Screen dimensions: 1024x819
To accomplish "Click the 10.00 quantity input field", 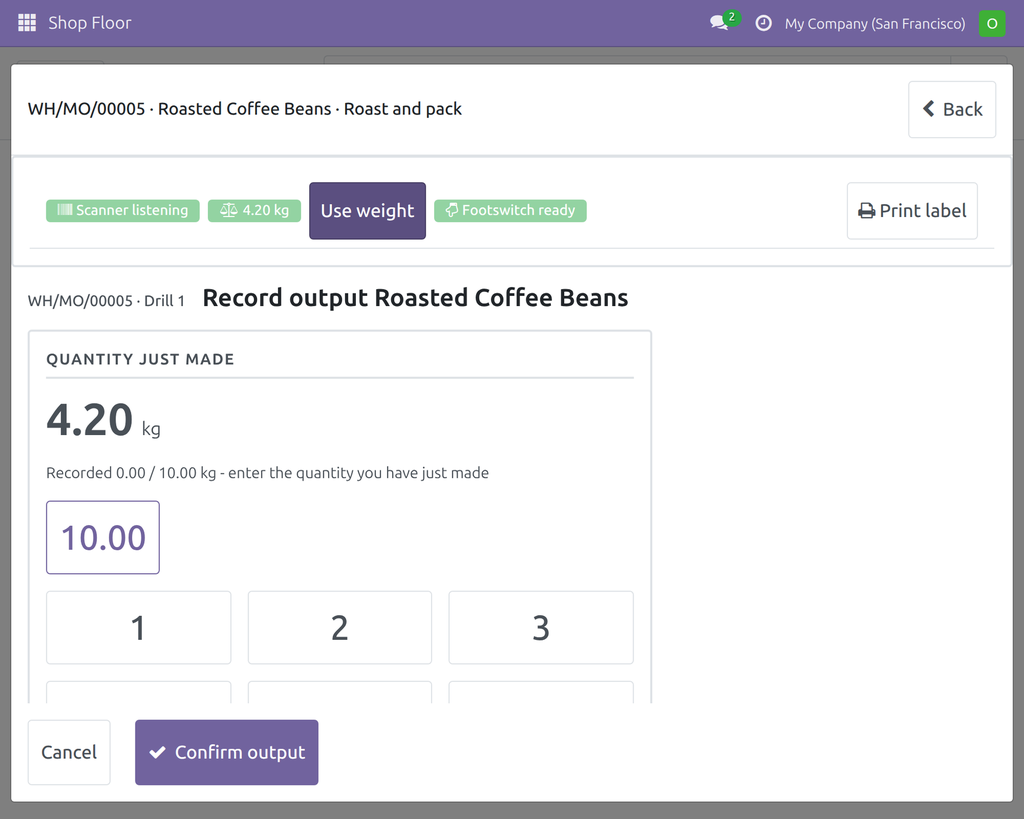I will point(103,538).
